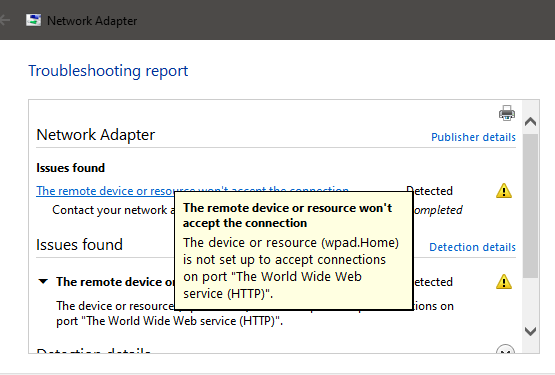Click the large 'Network Adapter' section heading
The image size is (555, 375).
[96, 135]
